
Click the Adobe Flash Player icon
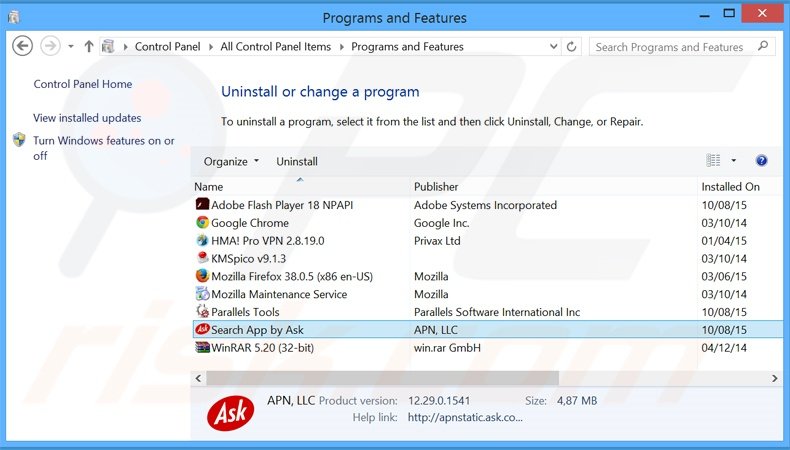click(202, 205)
